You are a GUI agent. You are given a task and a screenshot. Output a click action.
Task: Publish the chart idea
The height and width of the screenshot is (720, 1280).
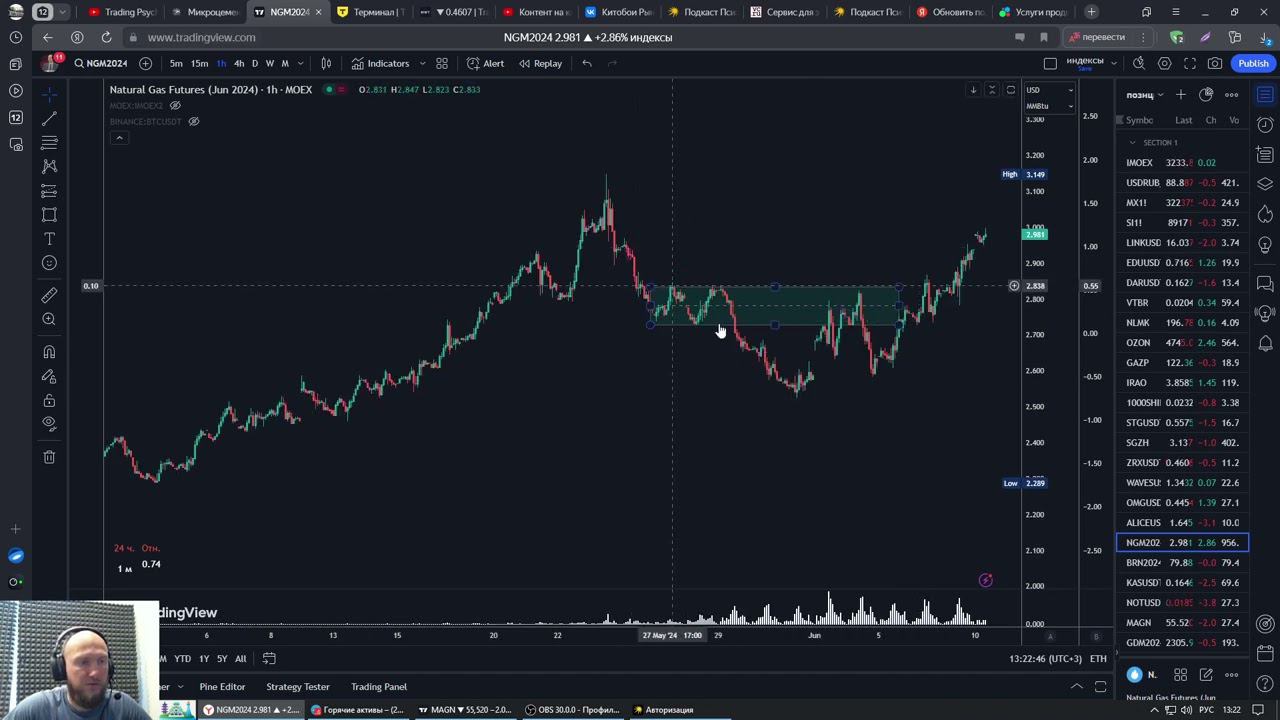1253,63
